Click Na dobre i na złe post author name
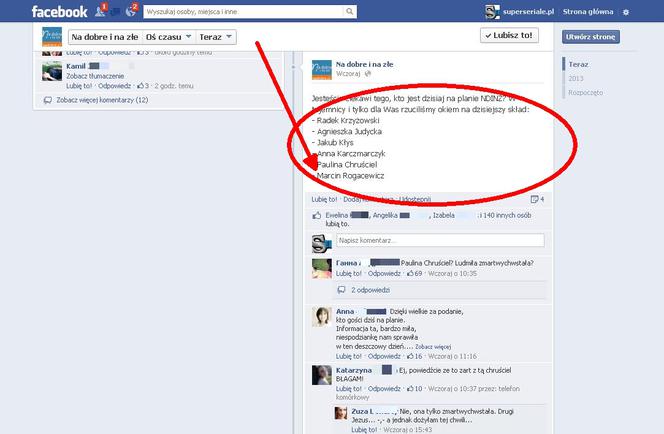 click(x=364, y=64)
